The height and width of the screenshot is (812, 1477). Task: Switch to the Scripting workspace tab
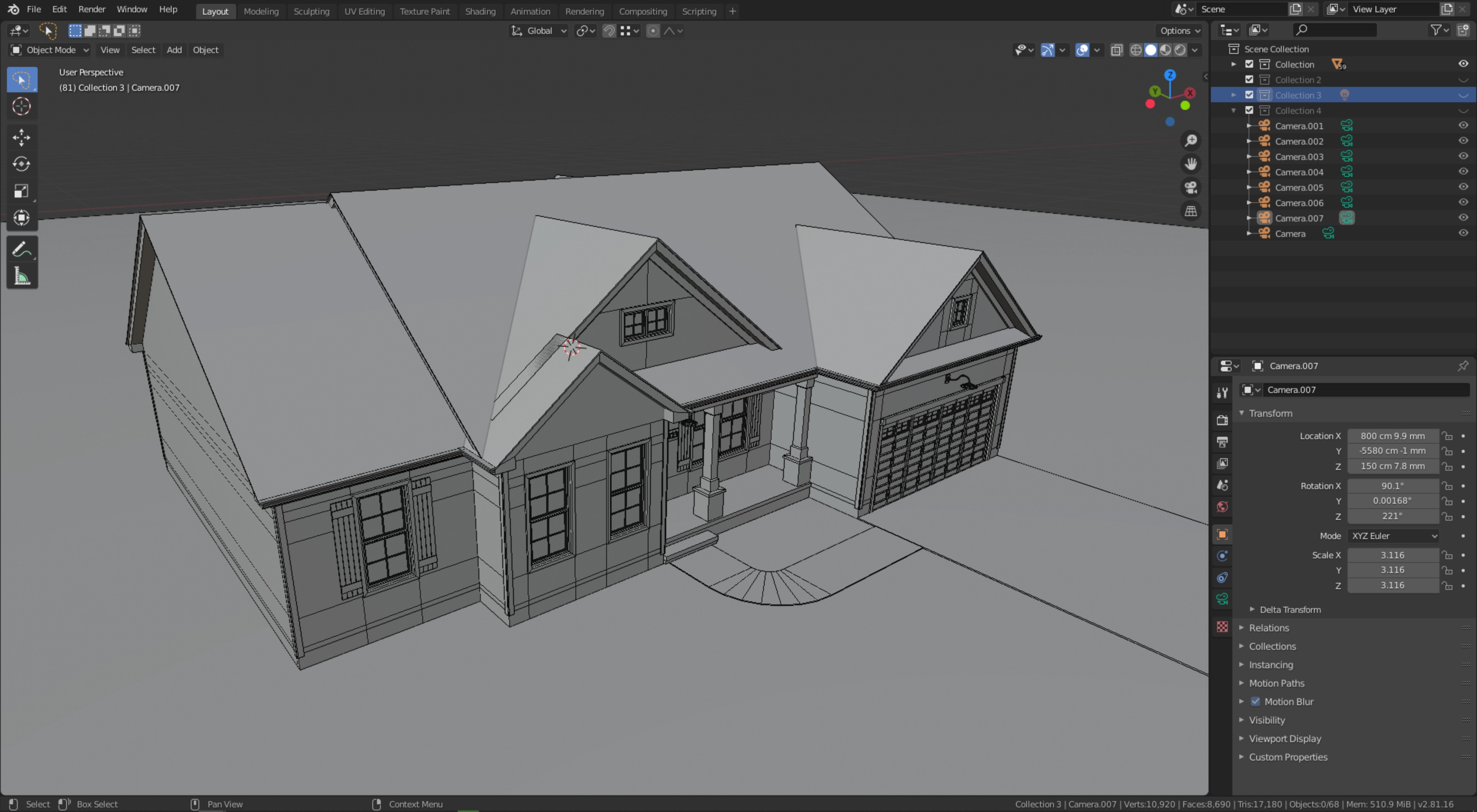(x=699, y=11)
